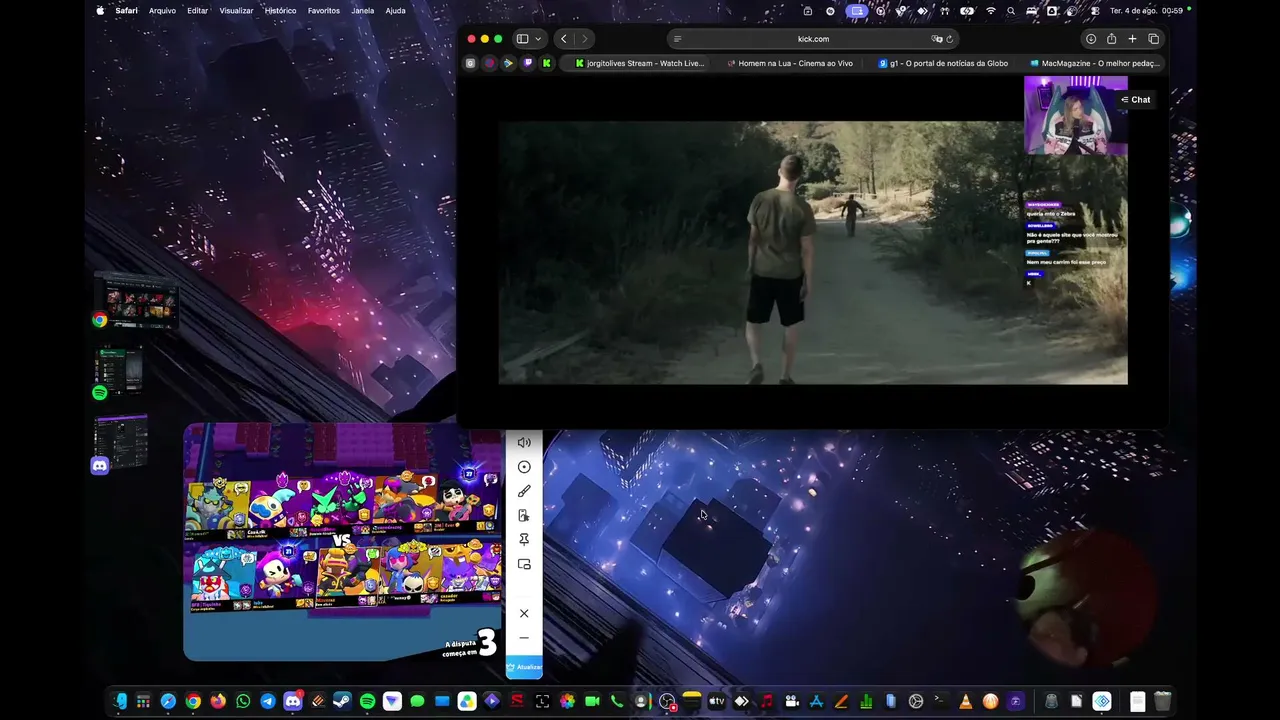The width and height of the screenshot is (1280, 720).
Task: Open Telegram from the Dock
Action: tap(268, 701)
